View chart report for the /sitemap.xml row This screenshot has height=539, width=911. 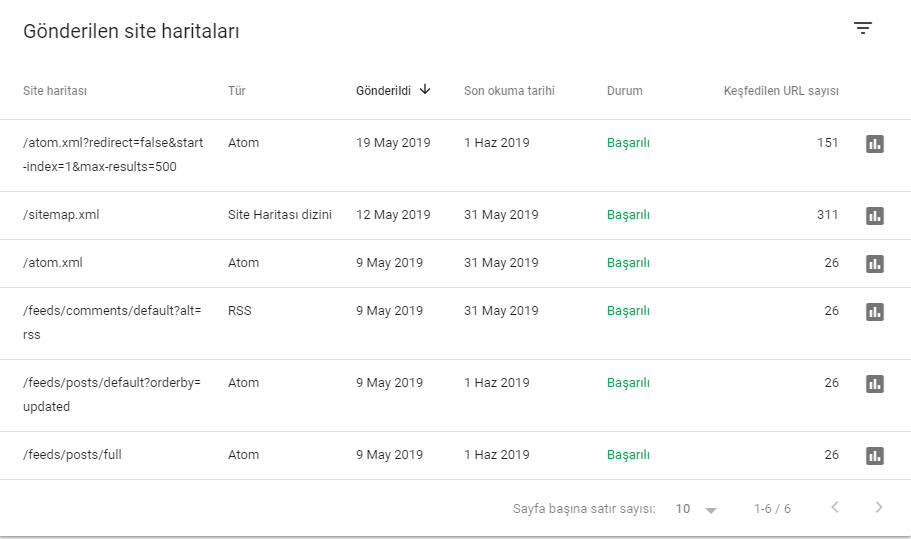pos(874,215)
